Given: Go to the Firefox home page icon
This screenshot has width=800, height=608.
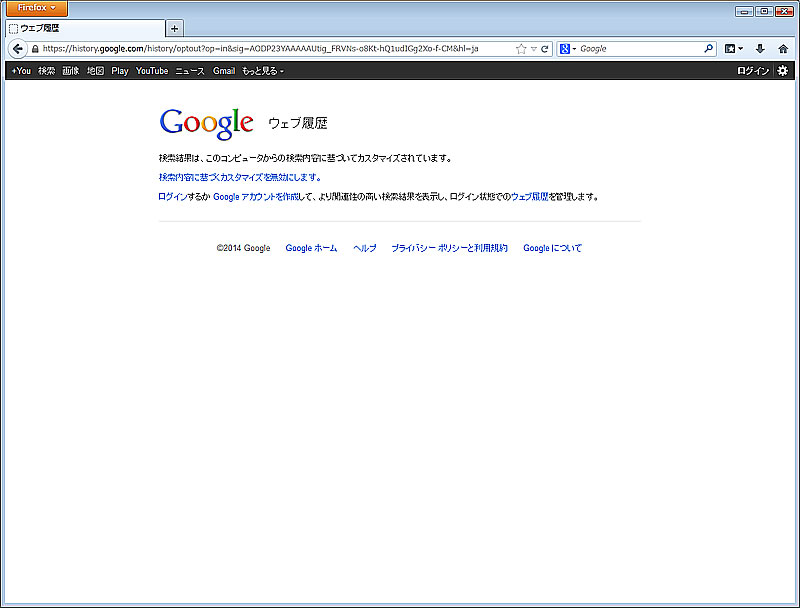Looking at the screenshot, I should tap(783, 49).
